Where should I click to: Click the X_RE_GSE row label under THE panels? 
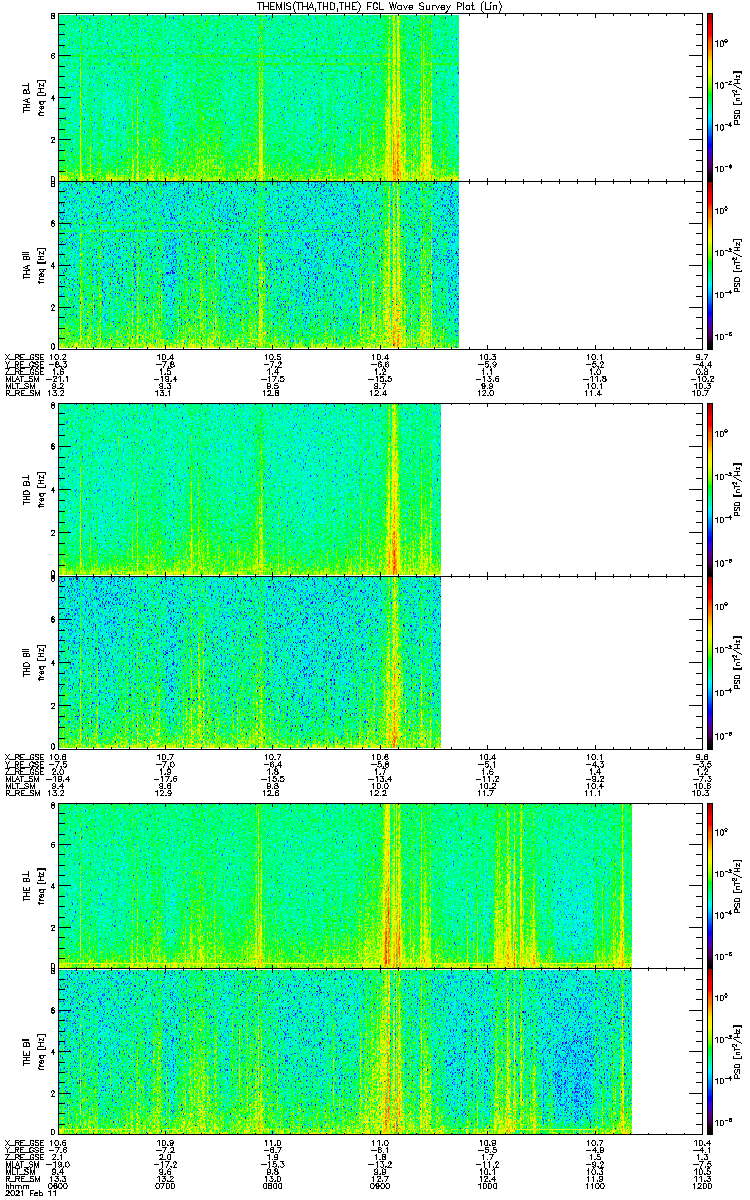click(24, 1143)
